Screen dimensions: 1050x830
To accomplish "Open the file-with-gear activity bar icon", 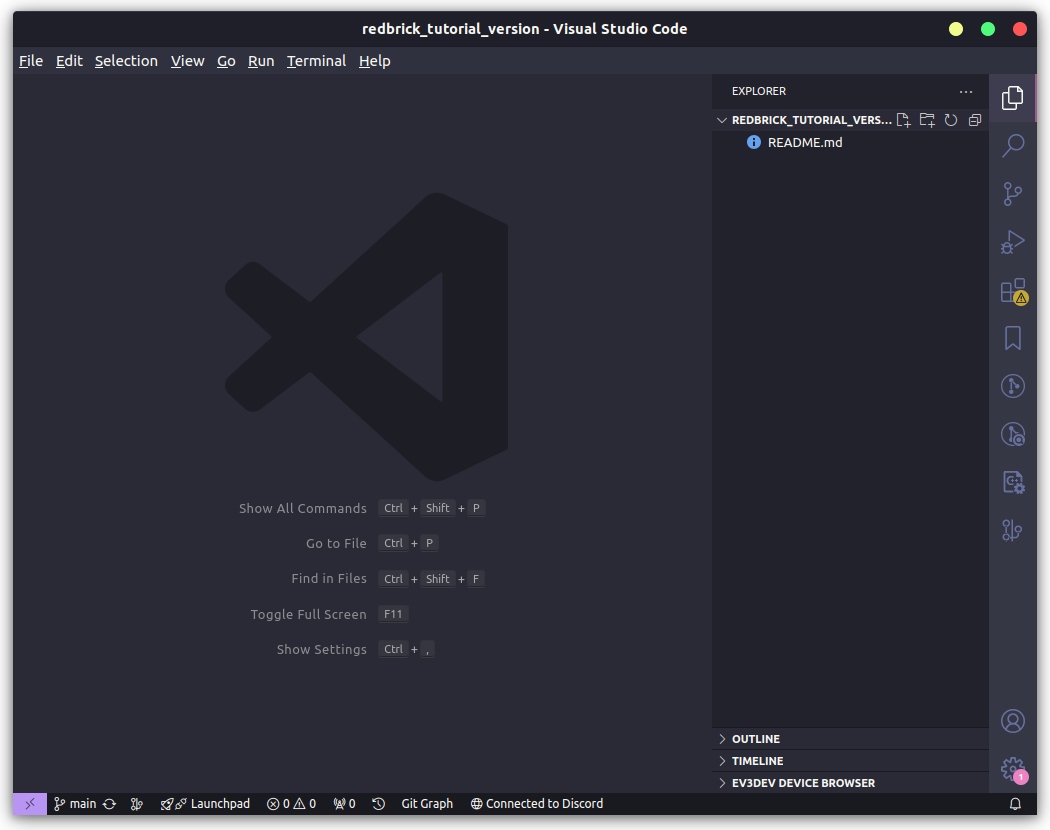I will tap(1012, 482).
